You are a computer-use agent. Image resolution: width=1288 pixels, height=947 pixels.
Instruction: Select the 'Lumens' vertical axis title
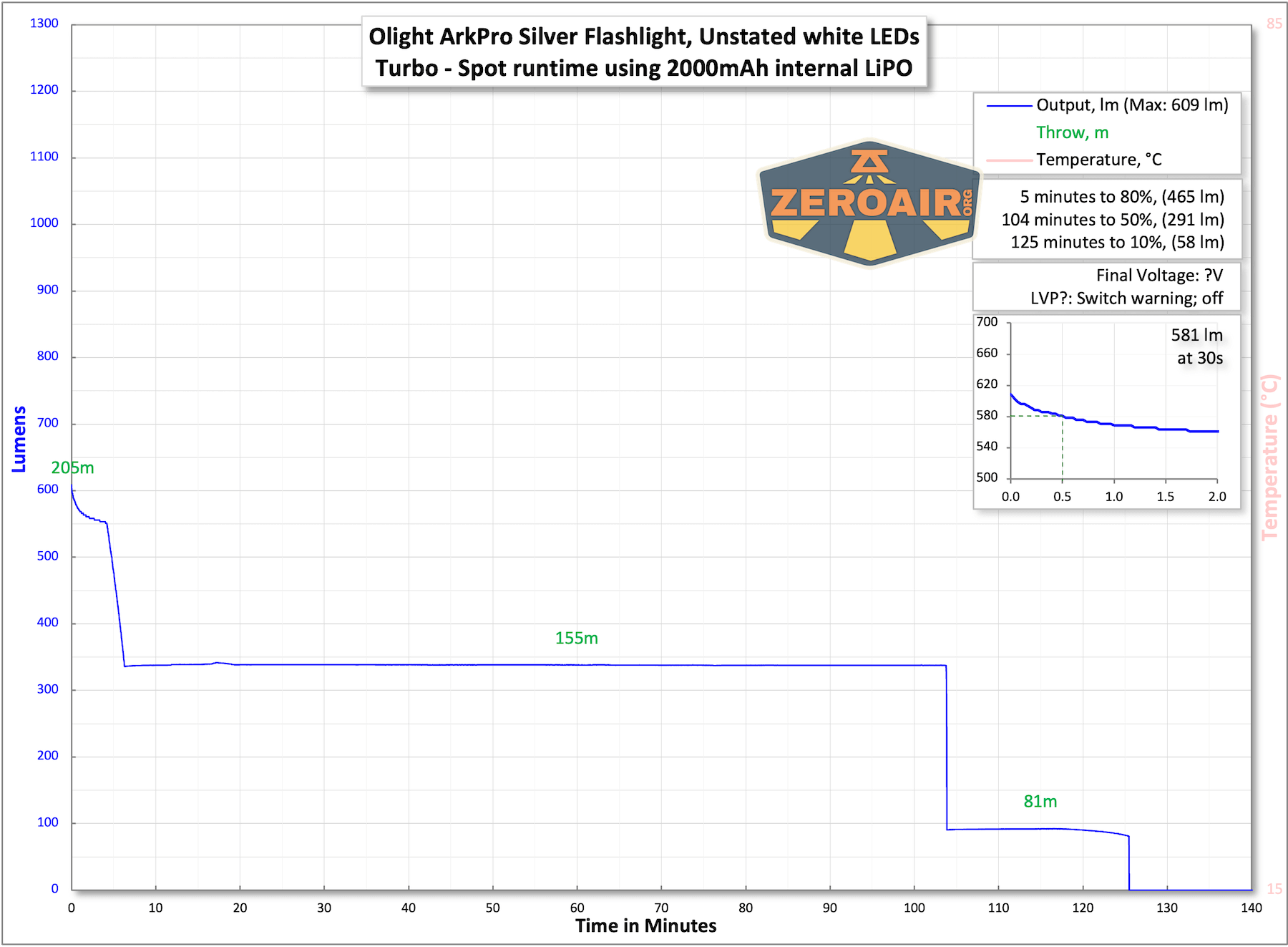19,439
